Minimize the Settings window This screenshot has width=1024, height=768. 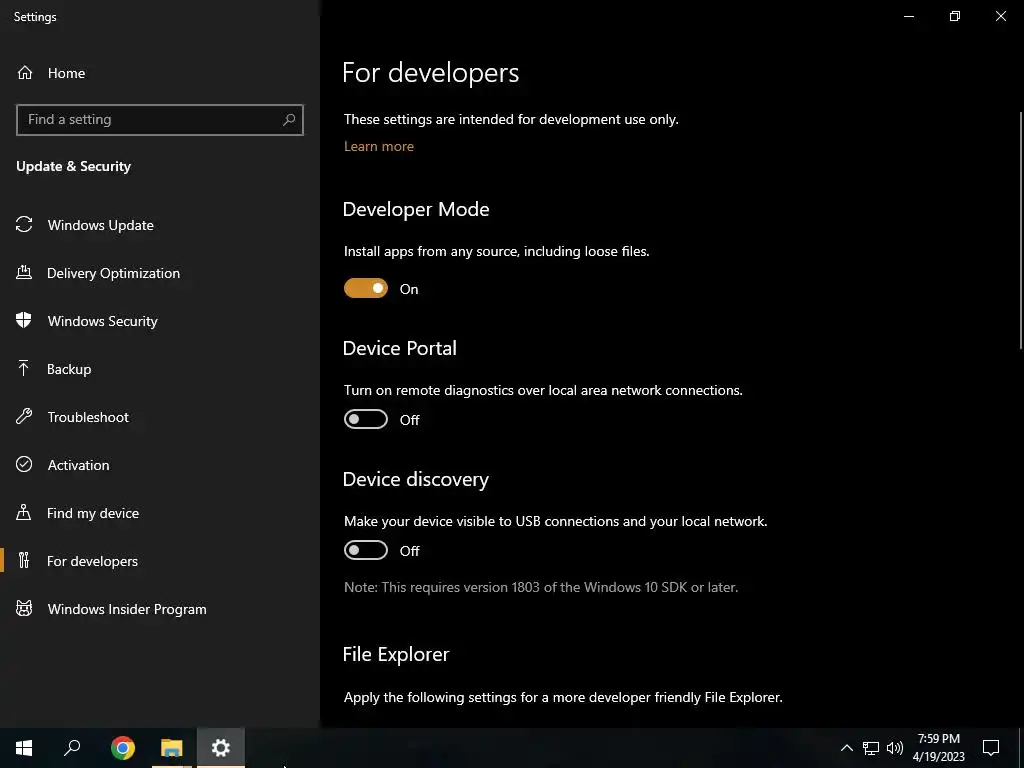click(908, 16)
